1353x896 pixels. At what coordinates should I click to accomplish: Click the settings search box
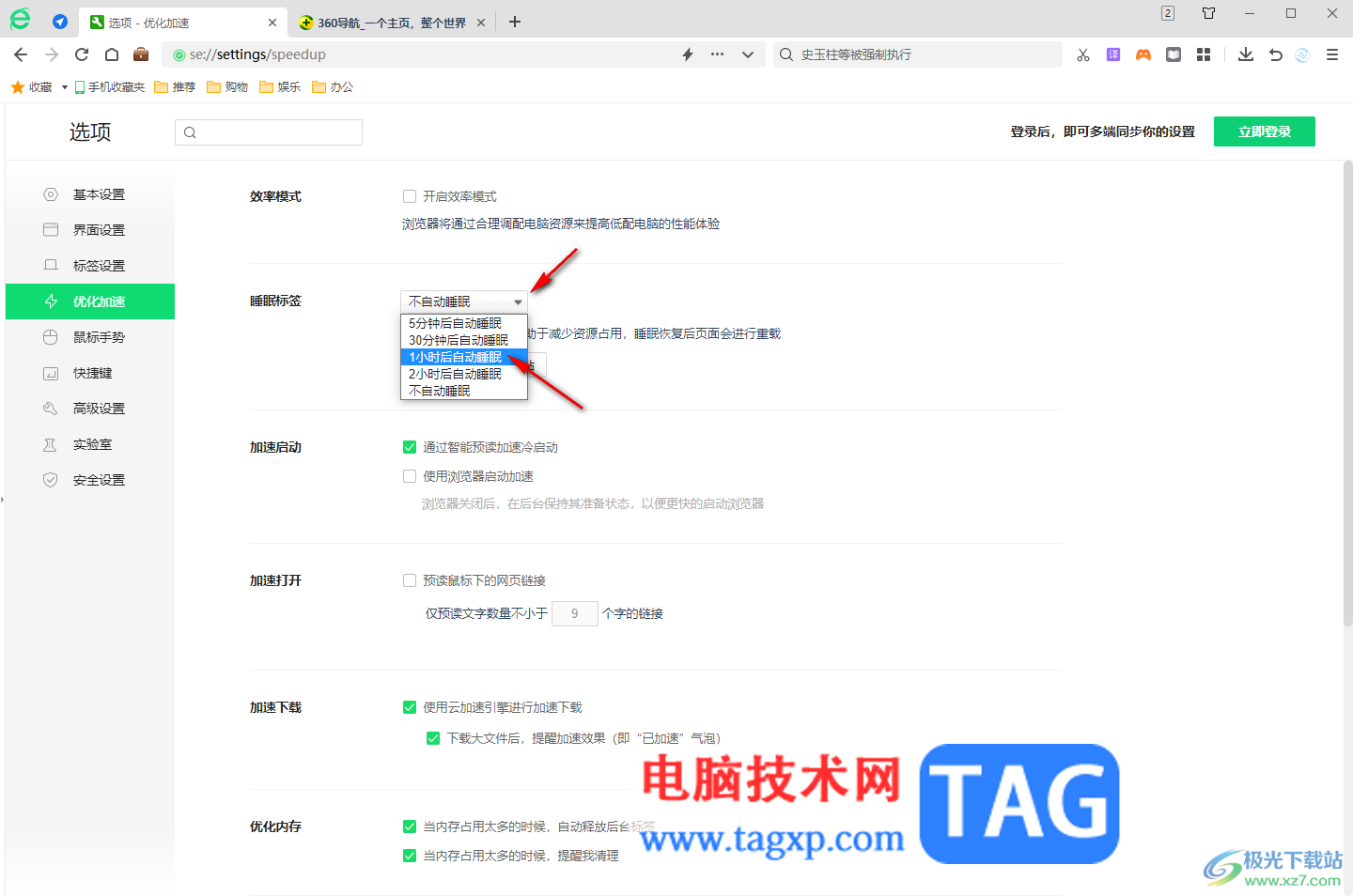tap(268, 131)
